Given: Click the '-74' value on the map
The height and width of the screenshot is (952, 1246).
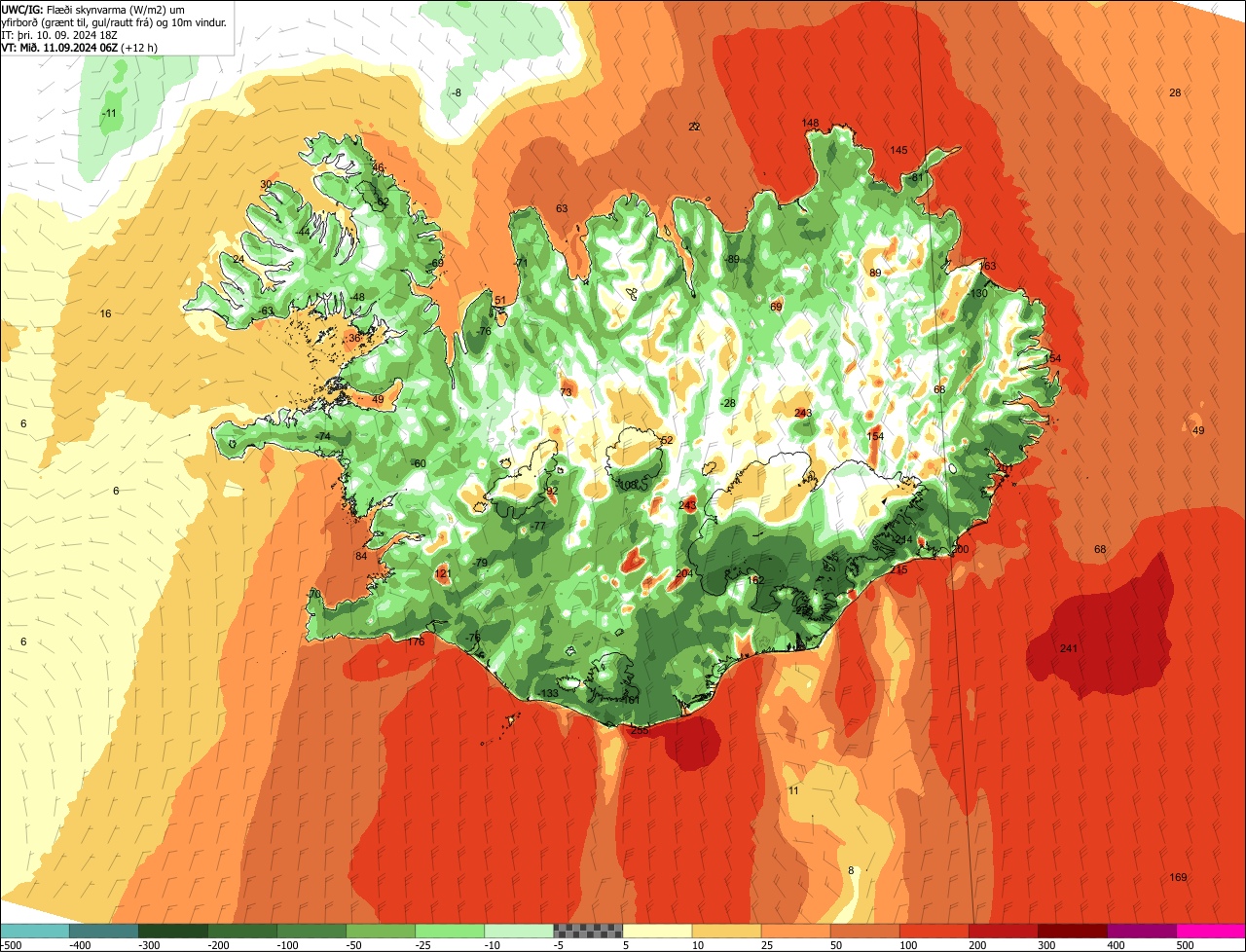Looking at the screenshot, I should point(323,435).
